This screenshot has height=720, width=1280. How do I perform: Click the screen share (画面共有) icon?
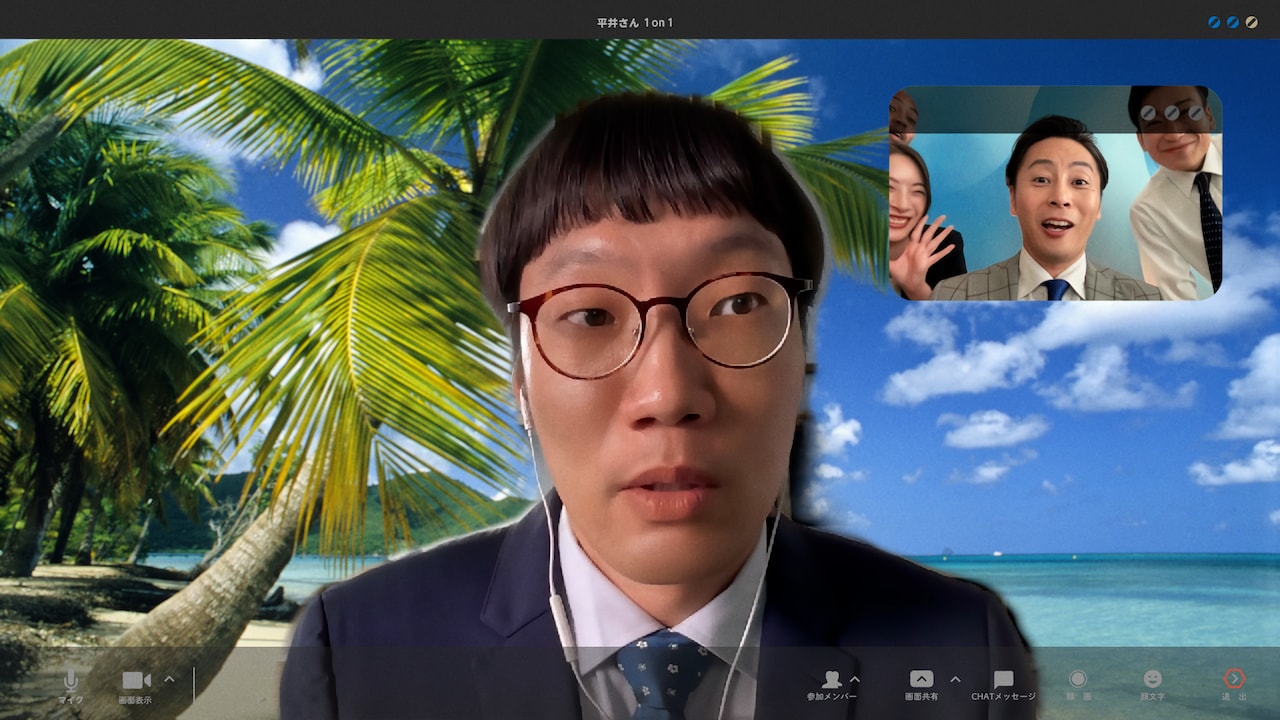pos(921,680)
